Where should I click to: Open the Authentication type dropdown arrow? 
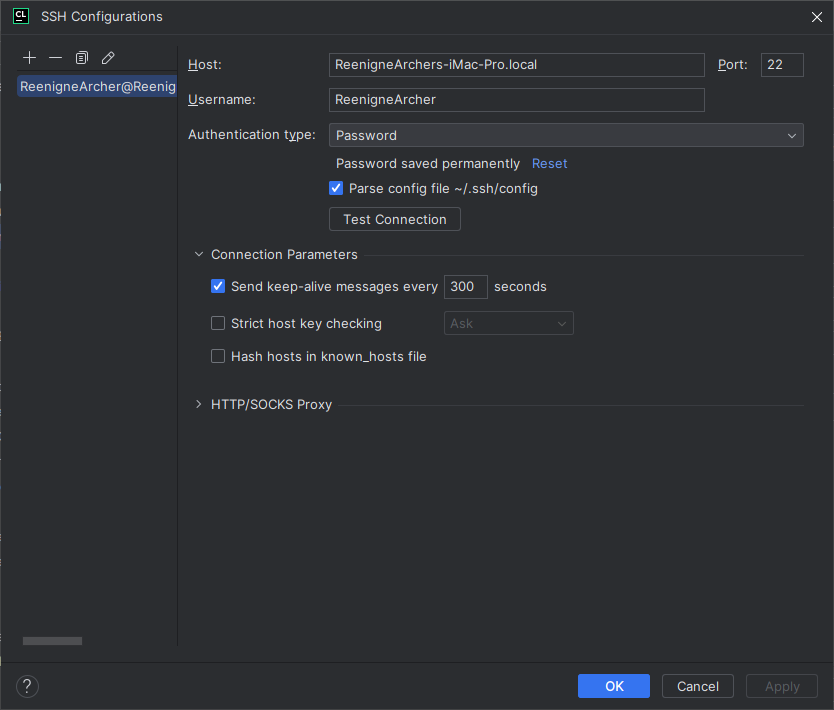tap(793, 134)
